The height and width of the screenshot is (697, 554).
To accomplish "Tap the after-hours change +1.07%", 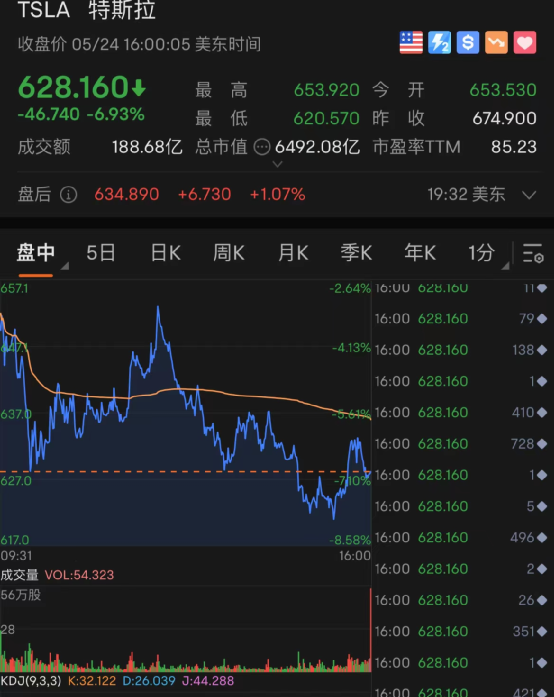I will 277,194.
